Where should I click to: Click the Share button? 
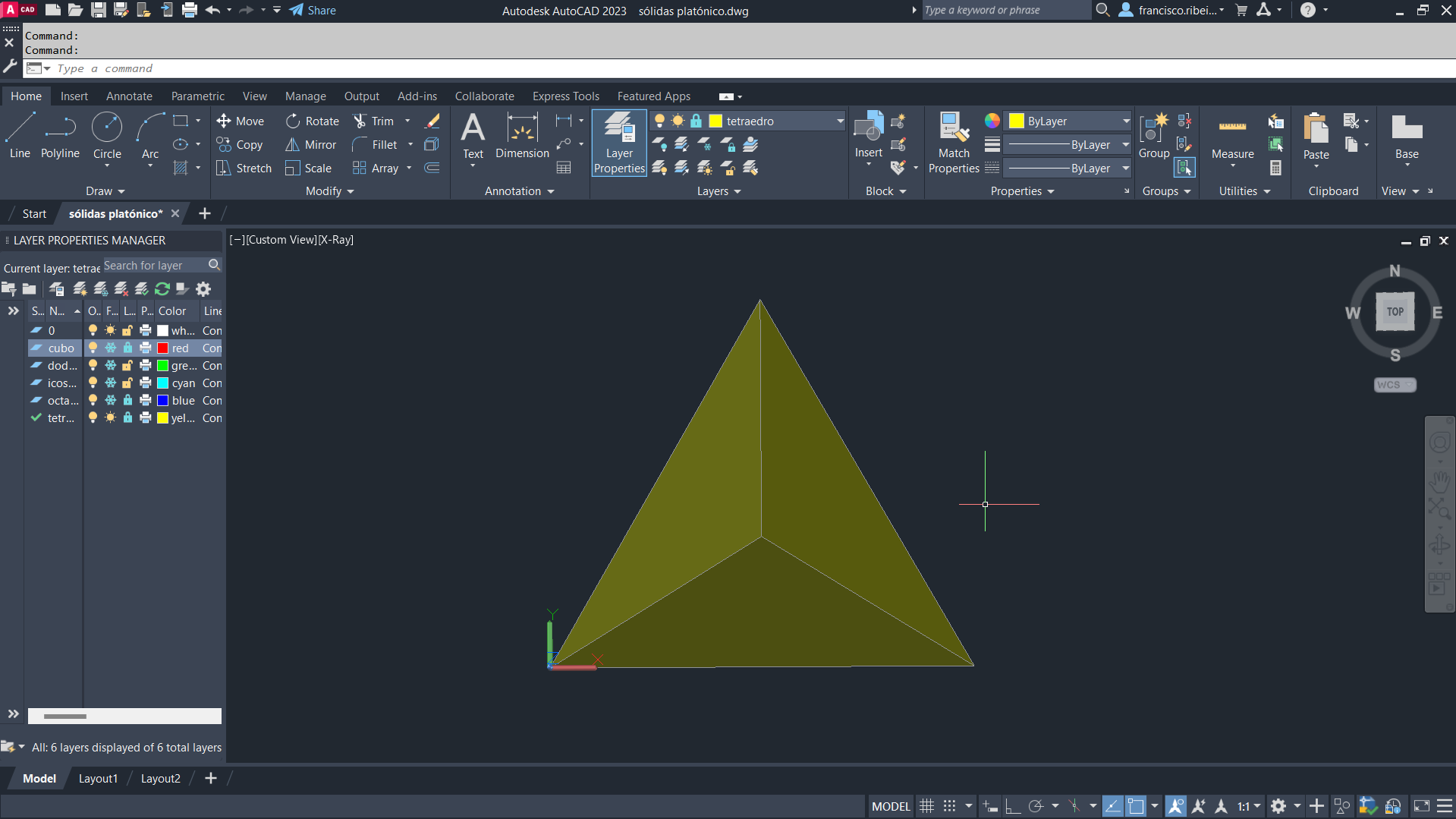click(x=313, y=10)
